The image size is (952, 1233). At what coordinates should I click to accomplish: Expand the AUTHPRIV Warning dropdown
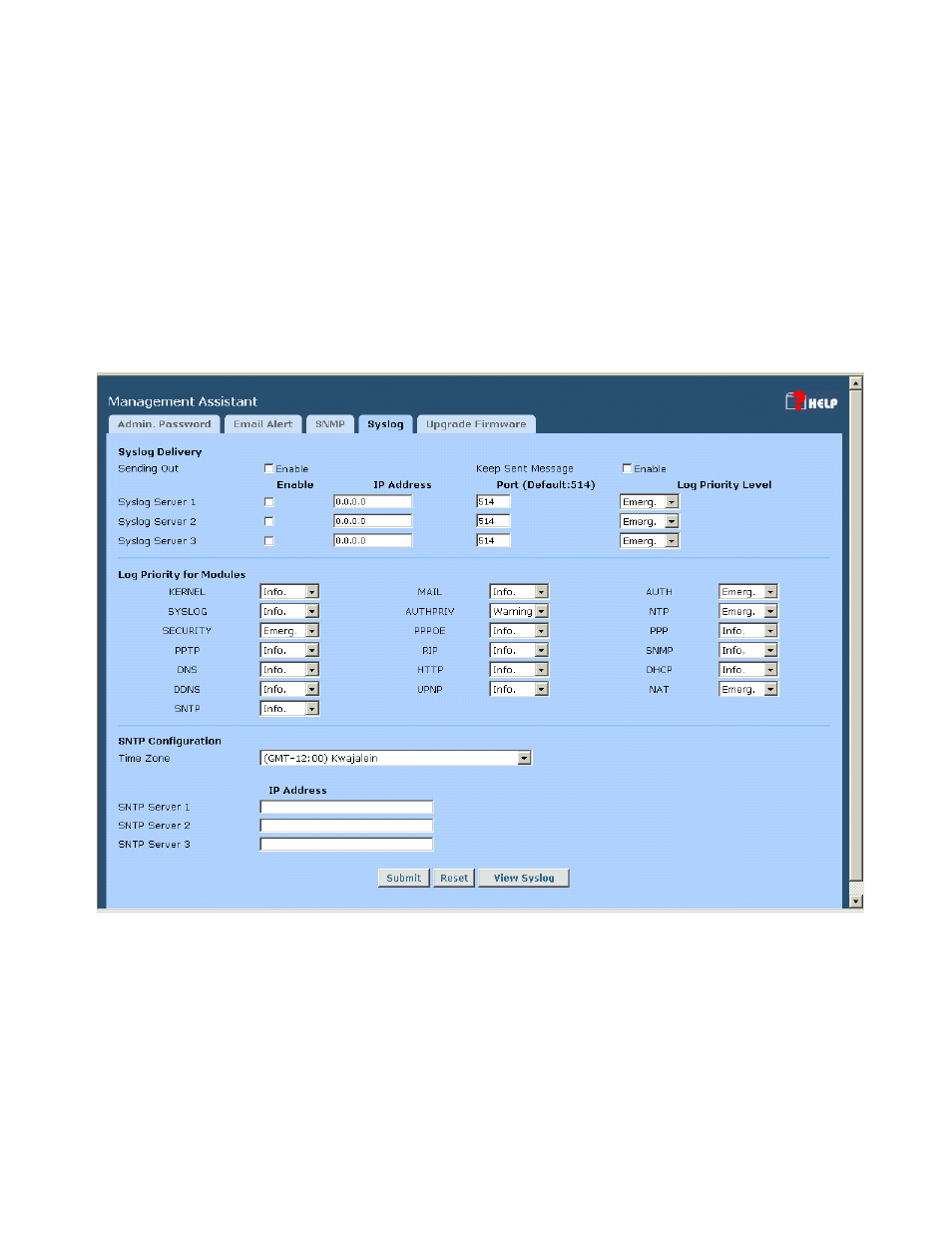pos(541,611)
